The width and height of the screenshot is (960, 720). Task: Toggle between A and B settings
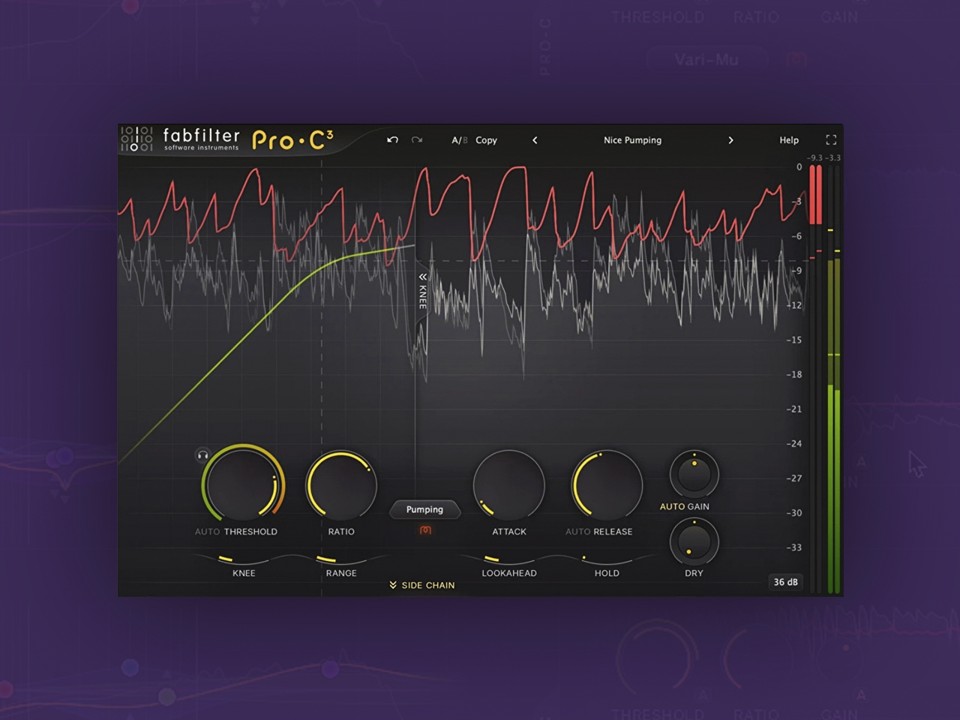coord(458,140)
